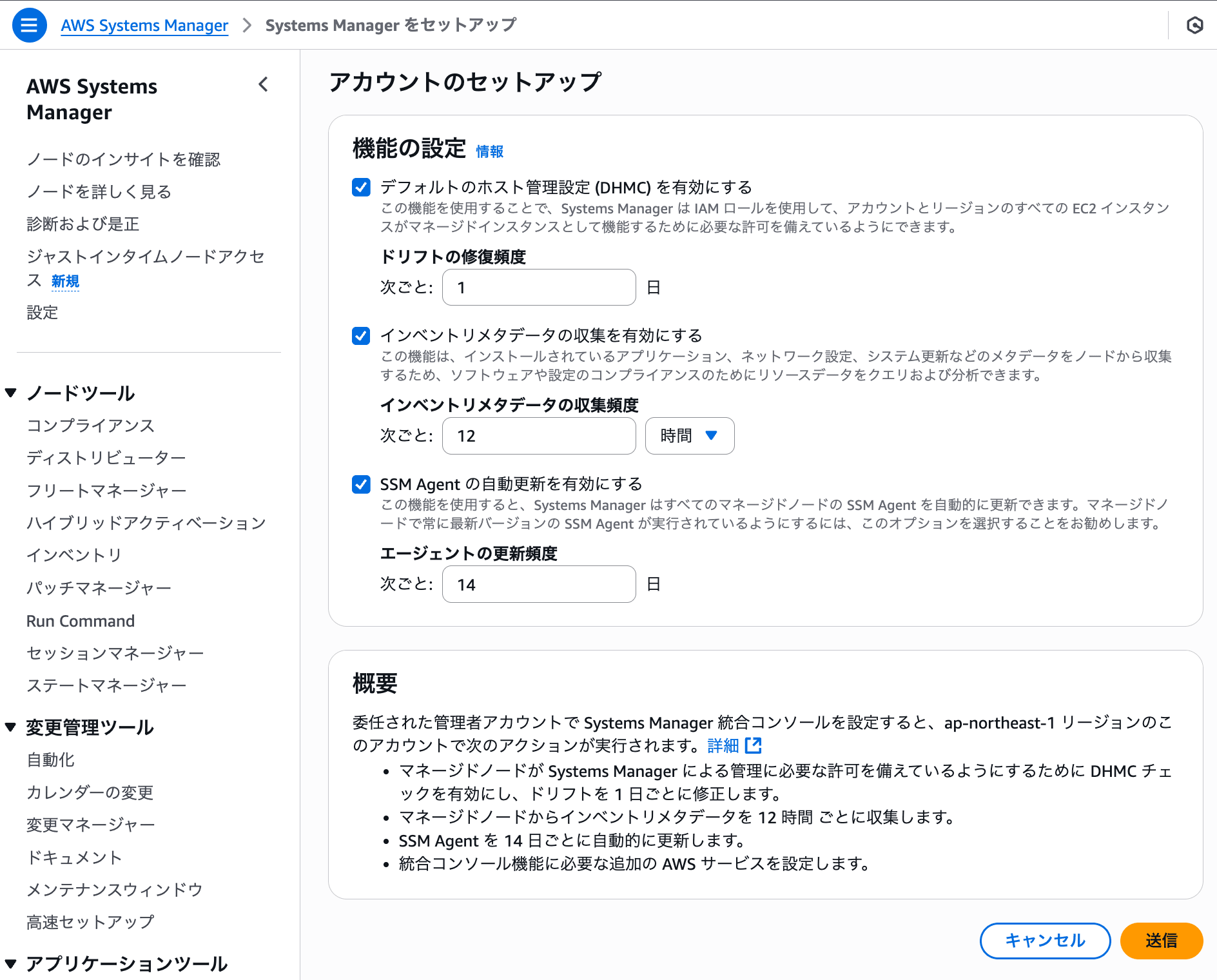Click the ドリフトの修復頻度 label

tap(453, 257)
